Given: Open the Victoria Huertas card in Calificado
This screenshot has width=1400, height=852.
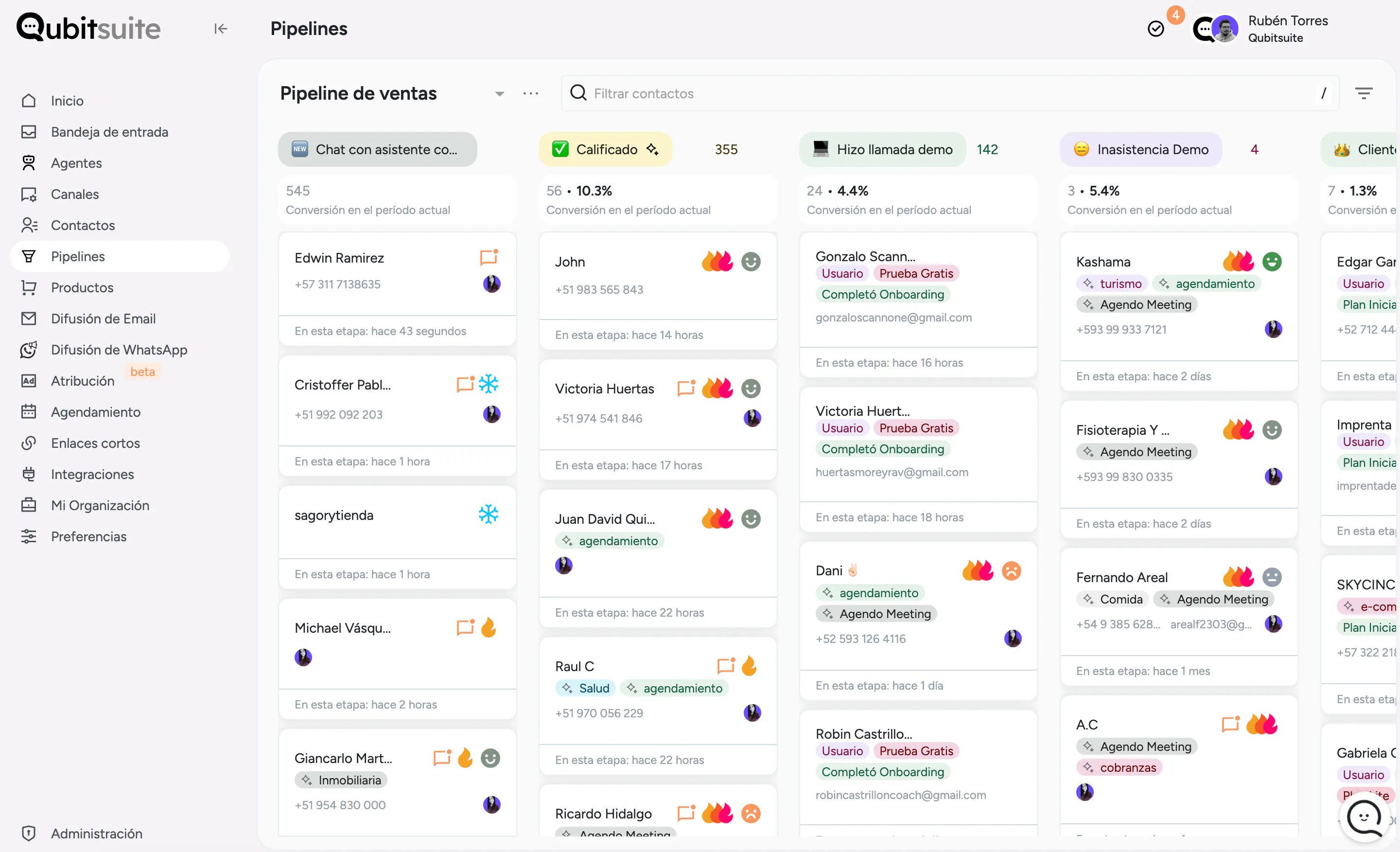Looking at the screenshot, I should click(x=657, y=420).
